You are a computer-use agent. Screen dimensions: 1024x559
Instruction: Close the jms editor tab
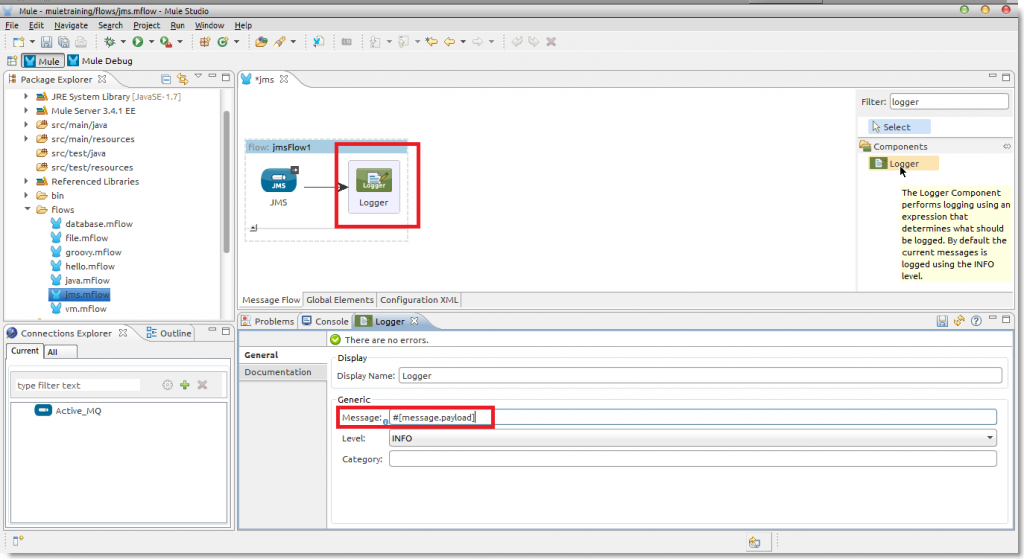(284, 79)
